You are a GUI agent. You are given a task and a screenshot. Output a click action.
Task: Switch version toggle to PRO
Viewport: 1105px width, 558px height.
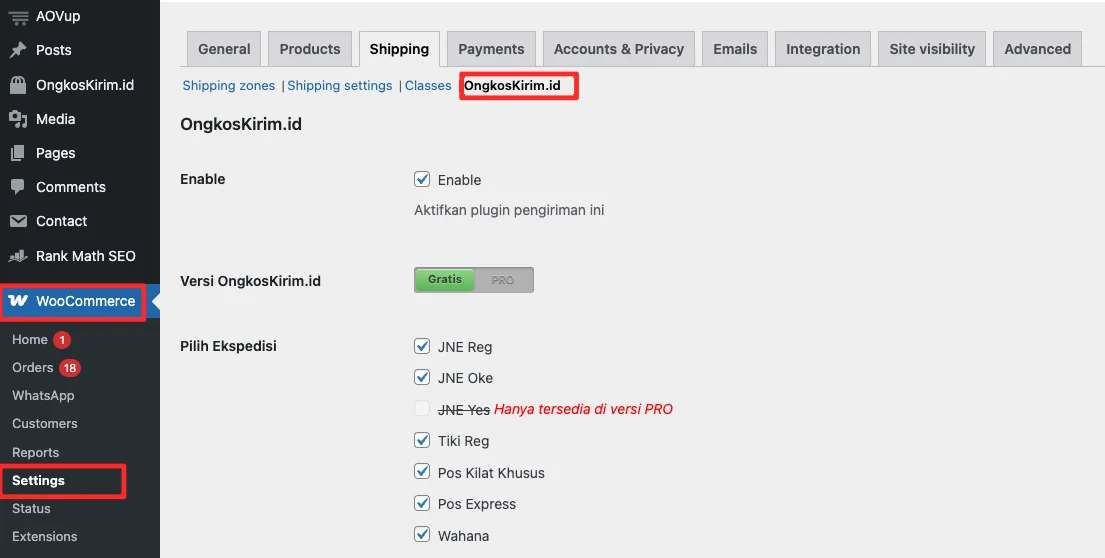pyautogui.click(x=503, y=280)
